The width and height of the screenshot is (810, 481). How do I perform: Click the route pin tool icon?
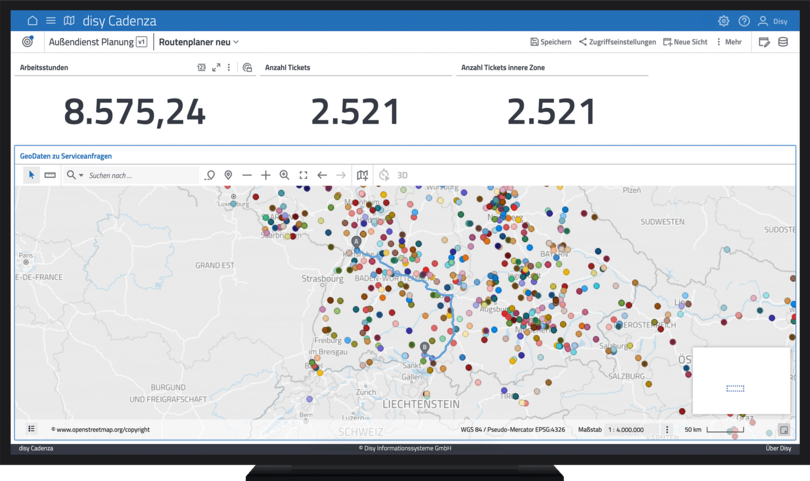(210, 175)
